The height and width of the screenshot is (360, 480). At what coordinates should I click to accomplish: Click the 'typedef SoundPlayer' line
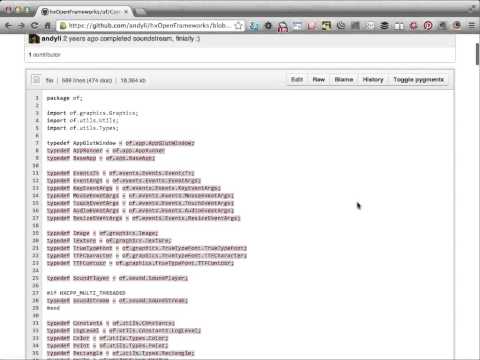117,278
